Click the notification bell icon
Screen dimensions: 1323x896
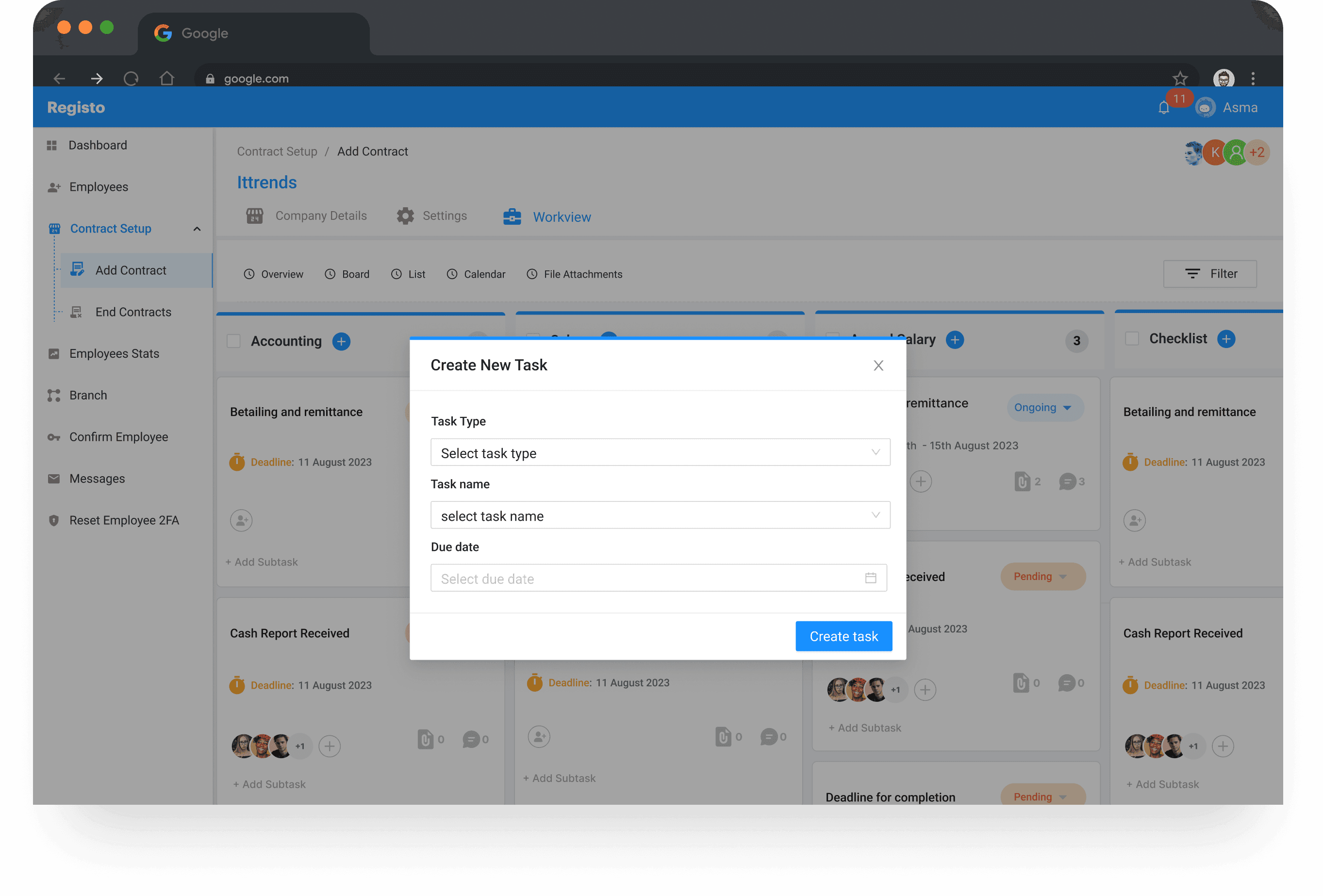coord(1164,108)
